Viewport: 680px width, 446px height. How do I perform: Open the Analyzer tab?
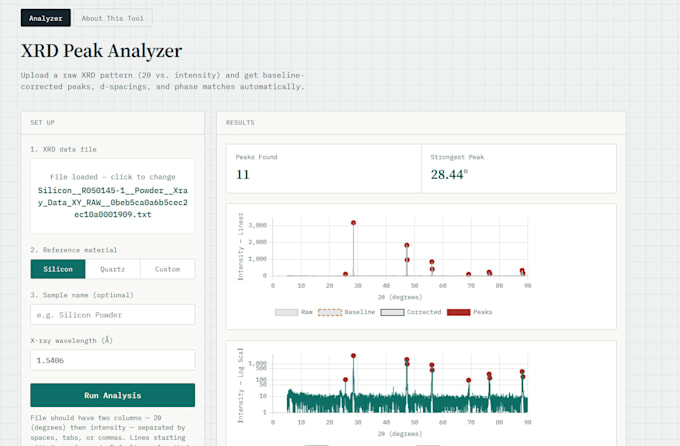click(x=46, y=18)
